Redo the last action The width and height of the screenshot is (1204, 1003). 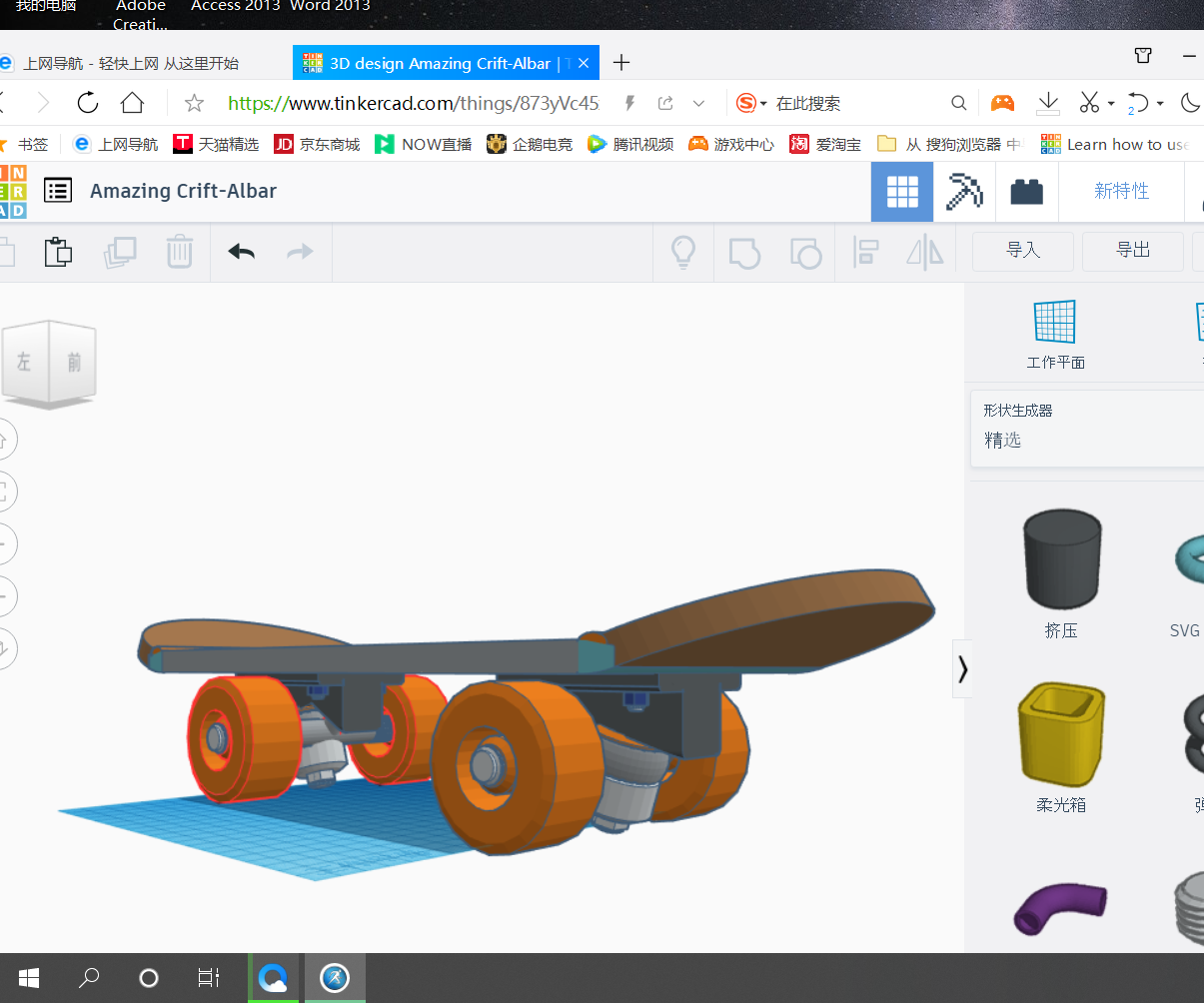tap(299, 252)
